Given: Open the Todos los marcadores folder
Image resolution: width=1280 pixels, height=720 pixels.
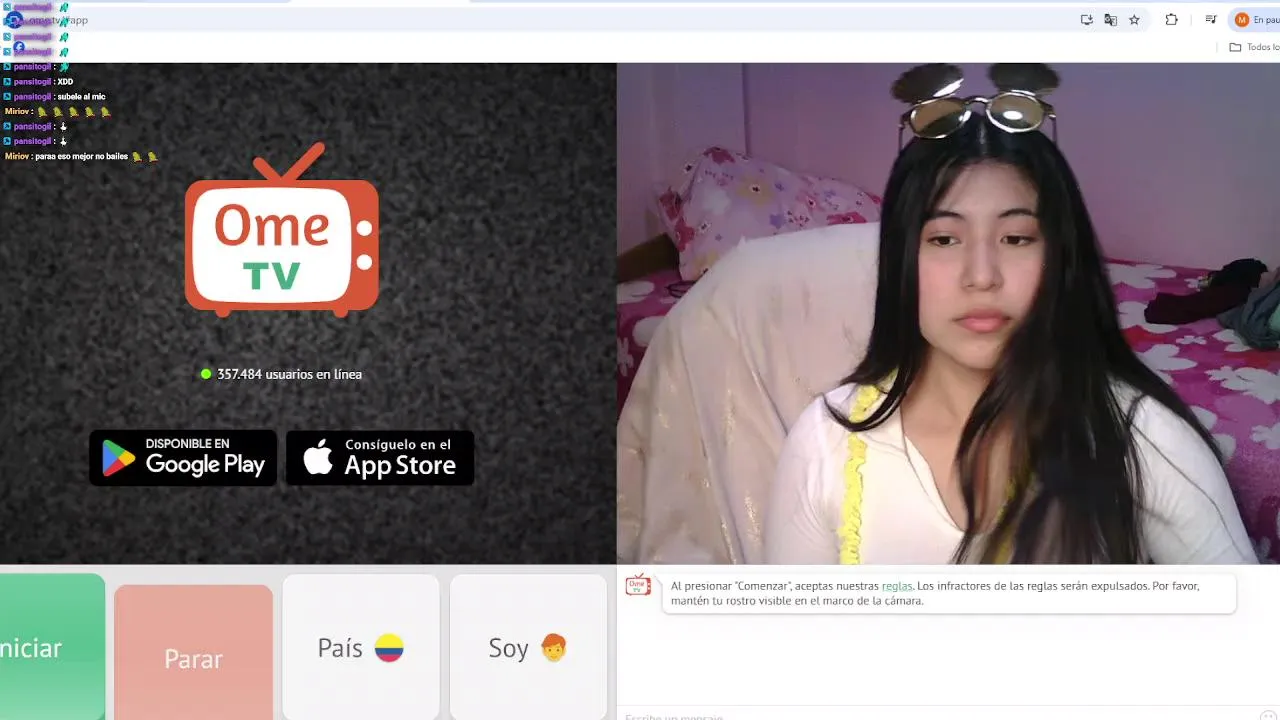Looking at the screenshot, I should [x=1254, y=47].
